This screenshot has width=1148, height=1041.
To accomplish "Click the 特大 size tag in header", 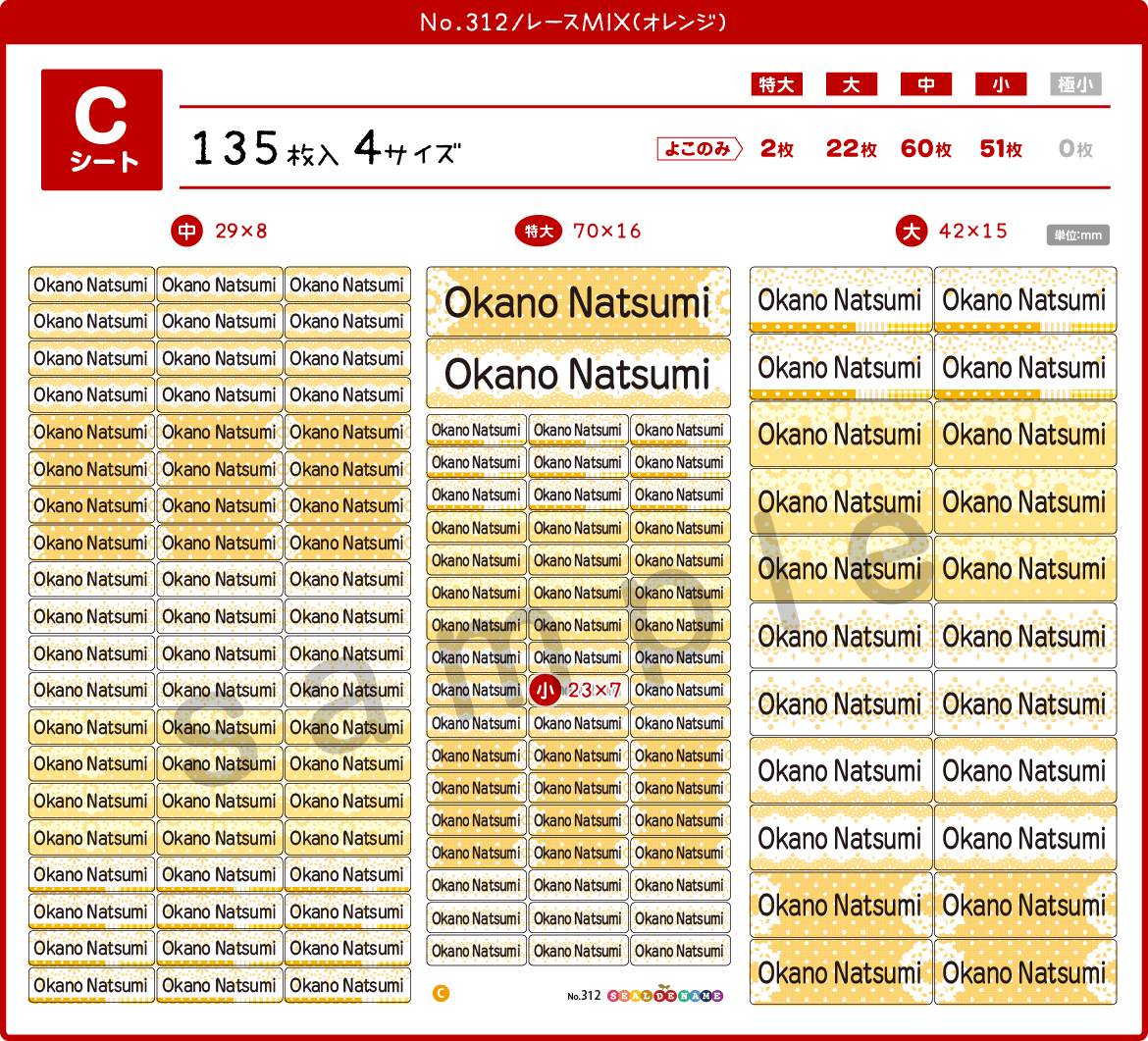I will pos(776,84).
